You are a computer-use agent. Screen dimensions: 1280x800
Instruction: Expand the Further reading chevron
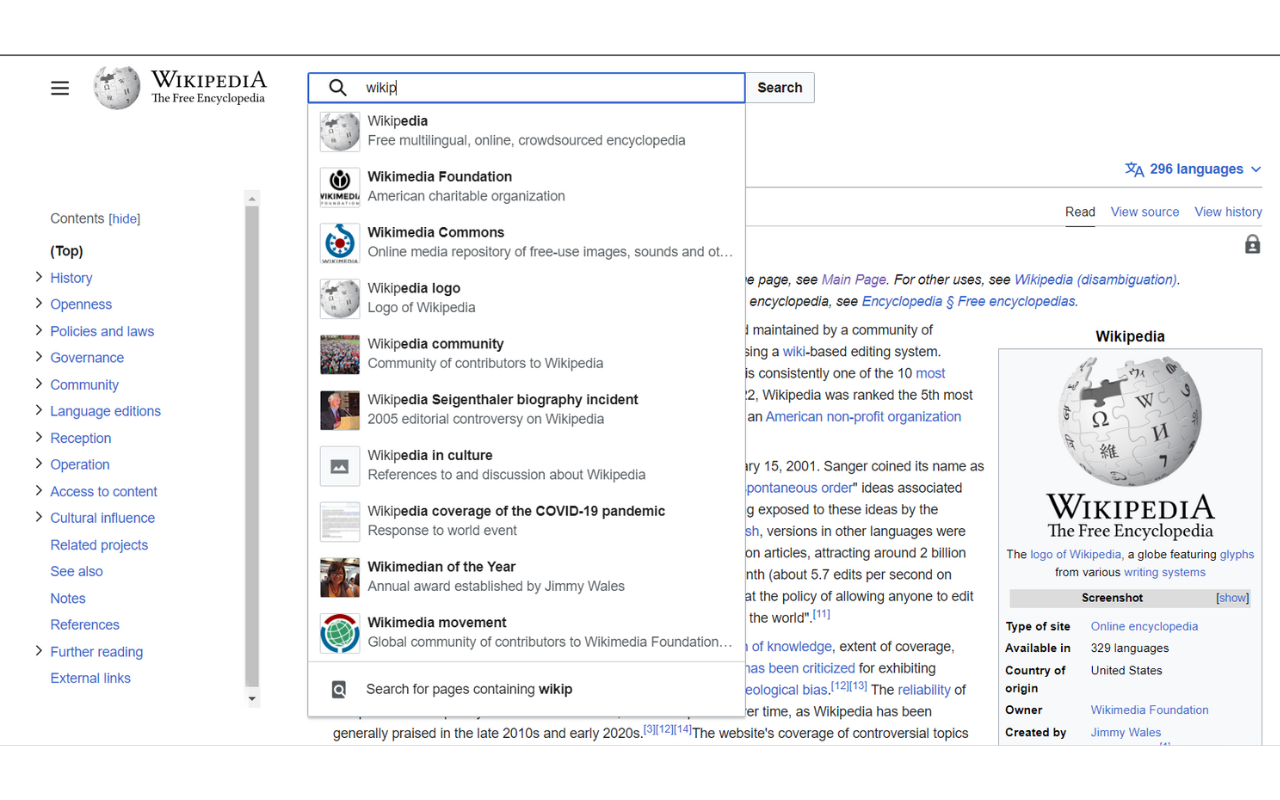tap(39, 651)
